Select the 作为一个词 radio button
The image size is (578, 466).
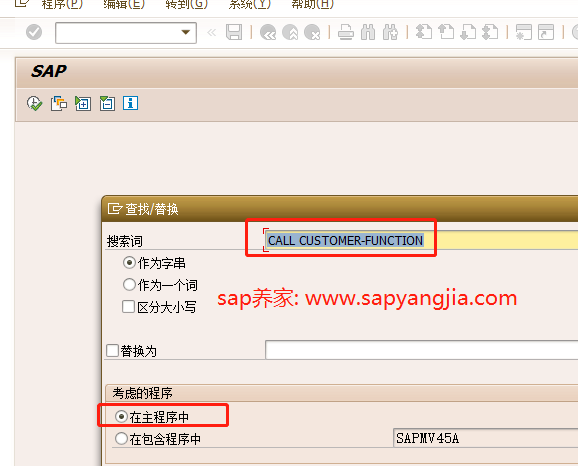[129, 285]
